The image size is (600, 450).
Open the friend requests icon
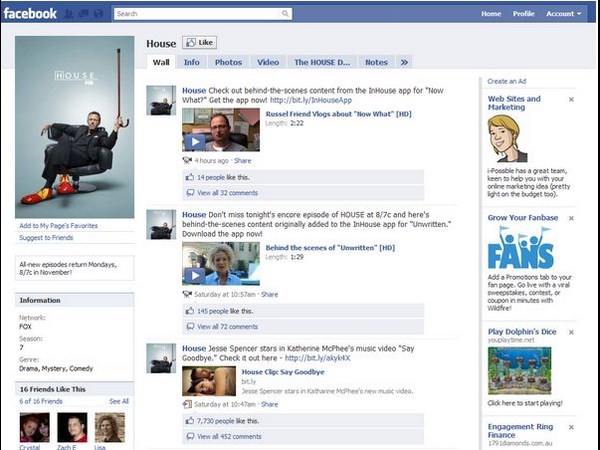coord(70,14)
